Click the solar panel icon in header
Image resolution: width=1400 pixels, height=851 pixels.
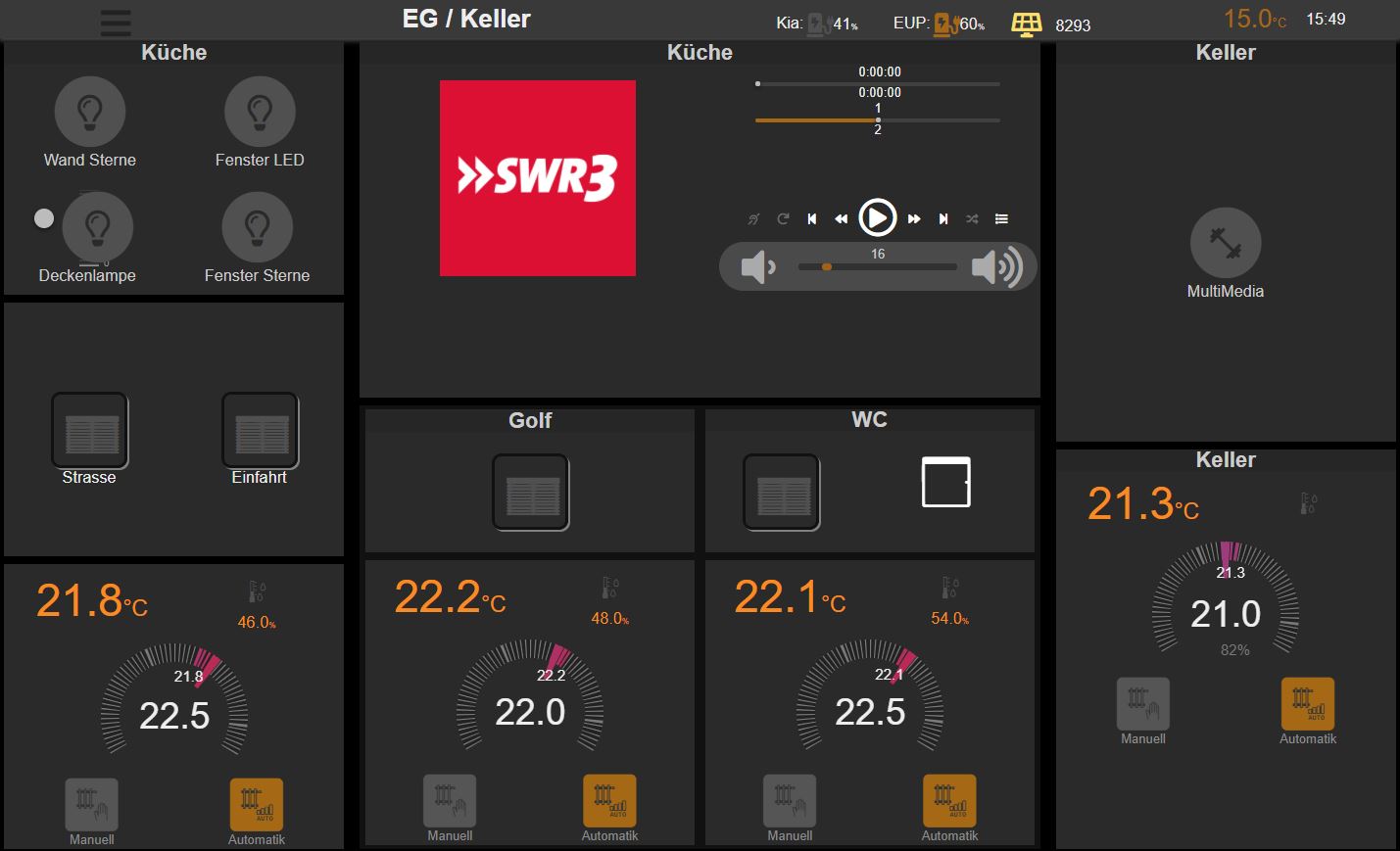click(1027, 24)
